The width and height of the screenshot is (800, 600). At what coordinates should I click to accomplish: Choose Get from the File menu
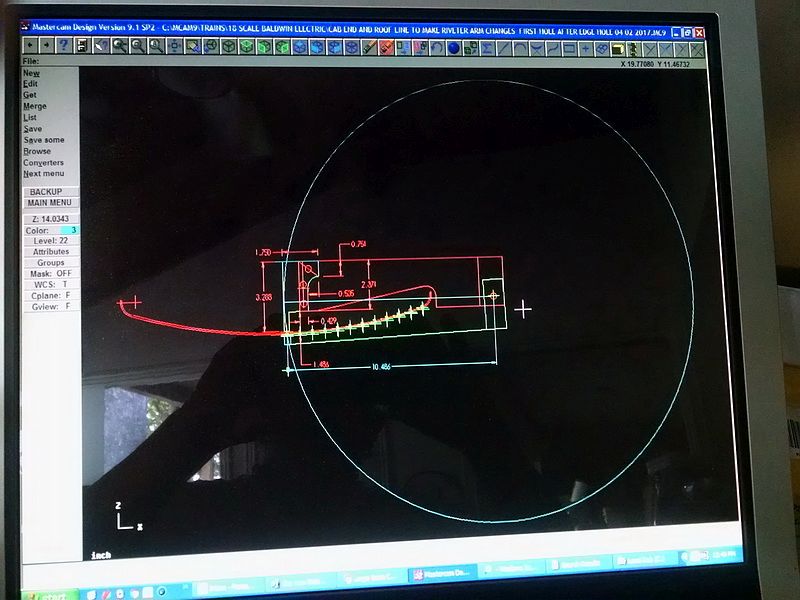(30, 95)
